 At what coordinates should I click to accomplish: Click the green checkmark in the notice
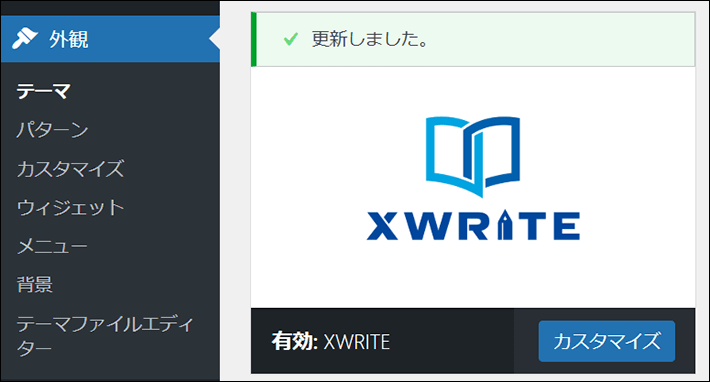pyautogui.click(x=291, y=39)
